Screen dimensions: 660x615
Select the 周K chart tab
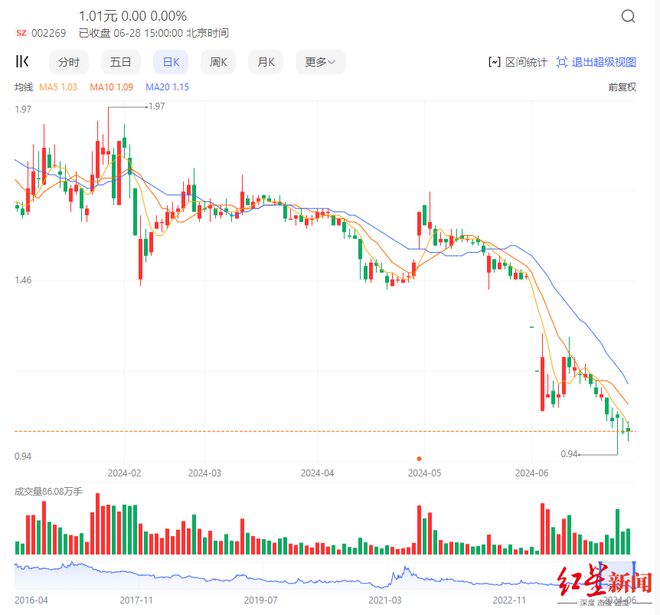click(218, 62)
